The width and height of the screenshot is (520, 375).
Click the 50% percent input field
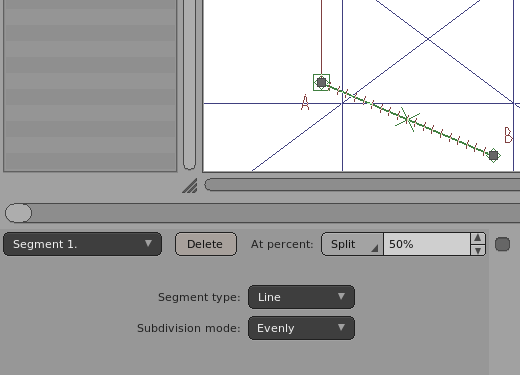pos(427,244)
